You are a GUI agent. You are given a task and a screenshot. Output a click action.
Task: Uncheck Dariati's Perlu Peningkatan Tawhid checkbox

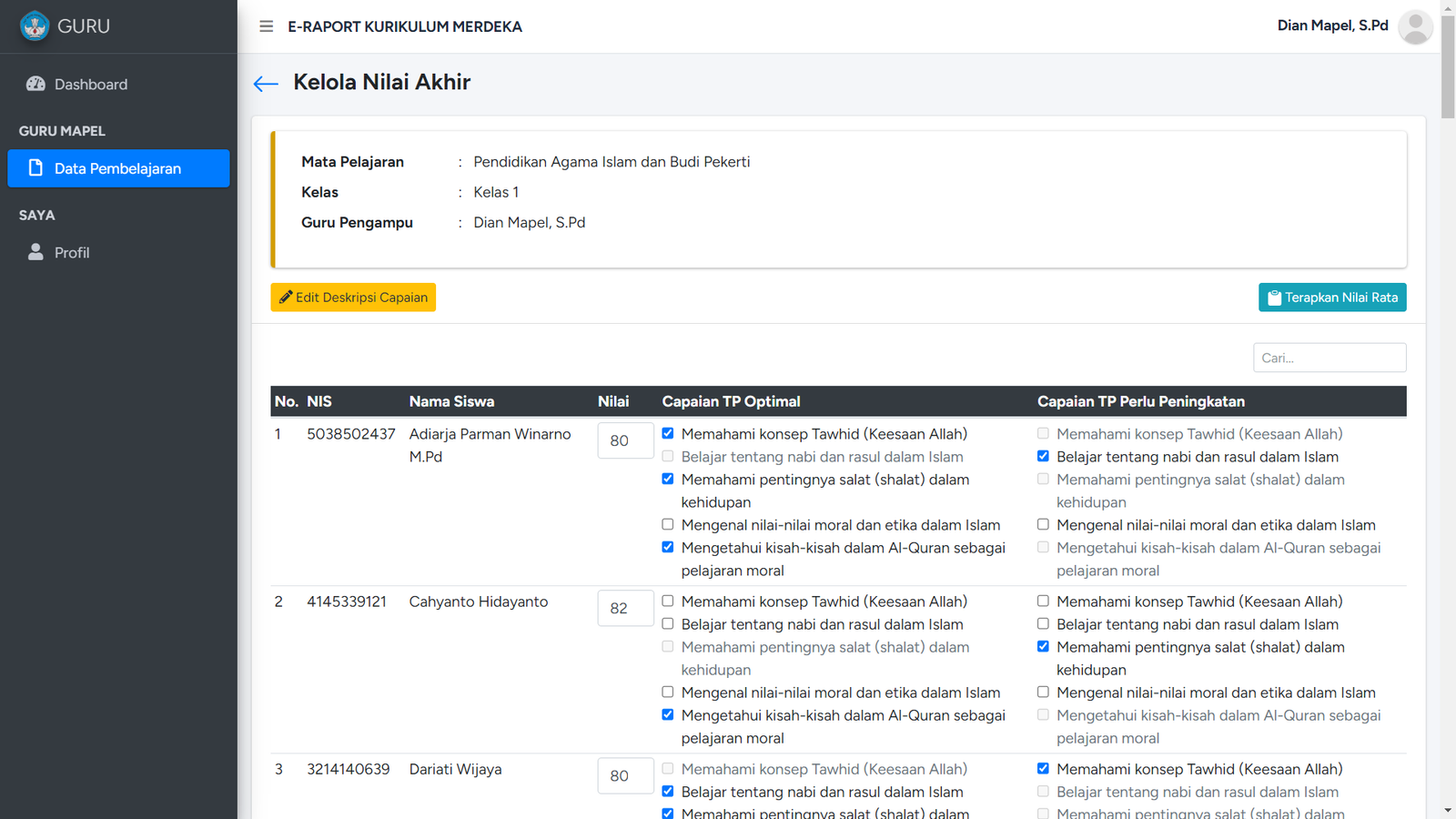pos(1043,768)
